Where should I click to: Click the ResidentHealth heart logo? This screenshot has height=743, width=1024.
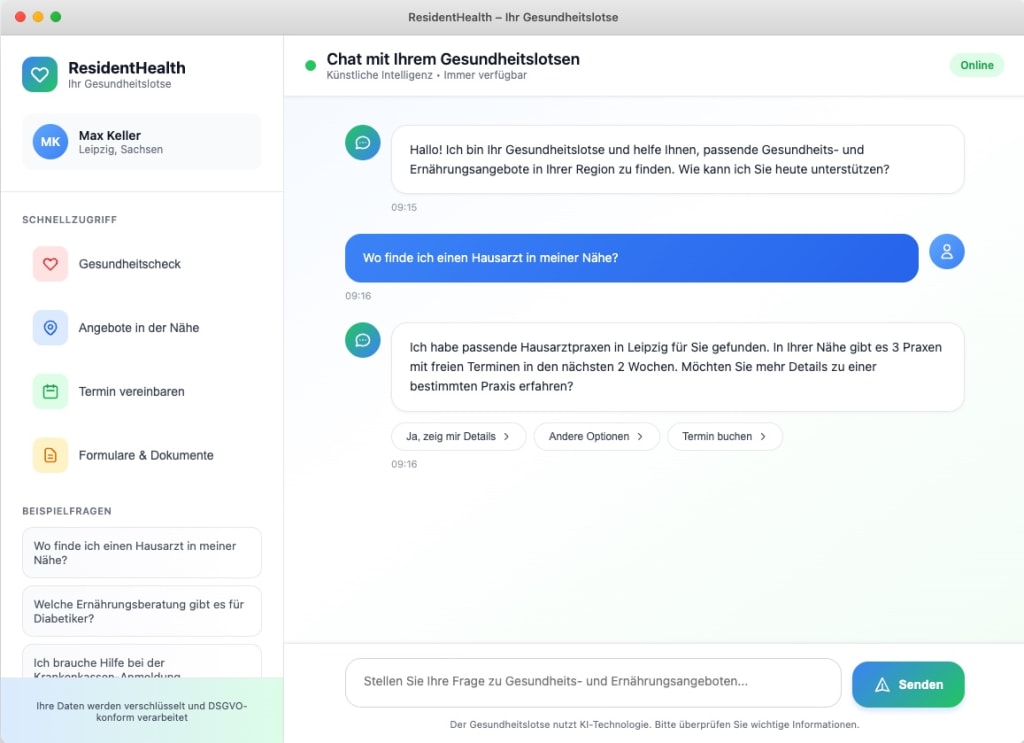click(39, 74)
